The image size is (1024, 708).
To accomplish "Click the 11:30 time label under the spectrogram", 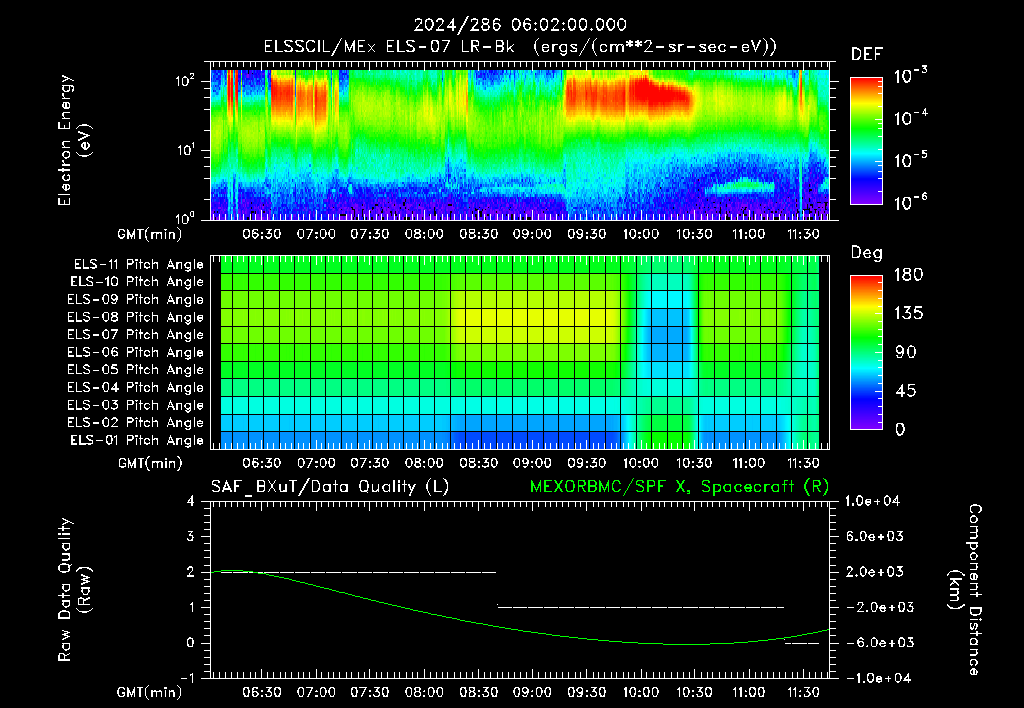I will pyautogui.click(x=803, y=234).
